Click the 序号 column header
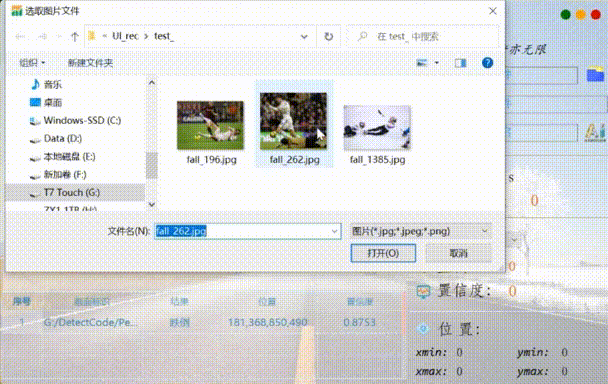The width and height of the screenshot is (608, 384). pyautogui.click(x=22, y=301)
